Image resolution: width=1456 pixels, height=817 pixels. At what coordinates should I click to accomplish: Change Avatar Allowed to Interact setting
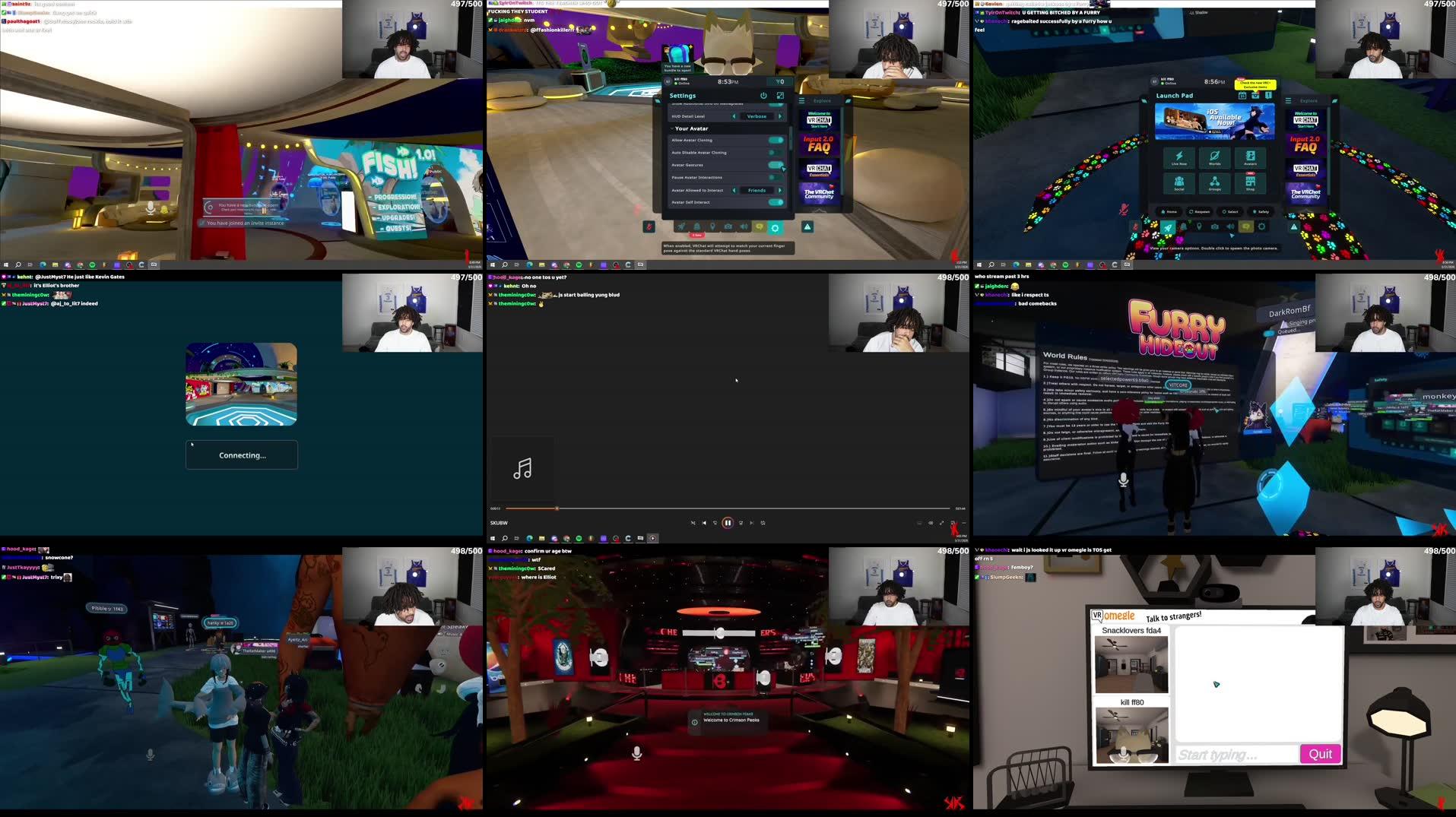click(x=780, y=190)
